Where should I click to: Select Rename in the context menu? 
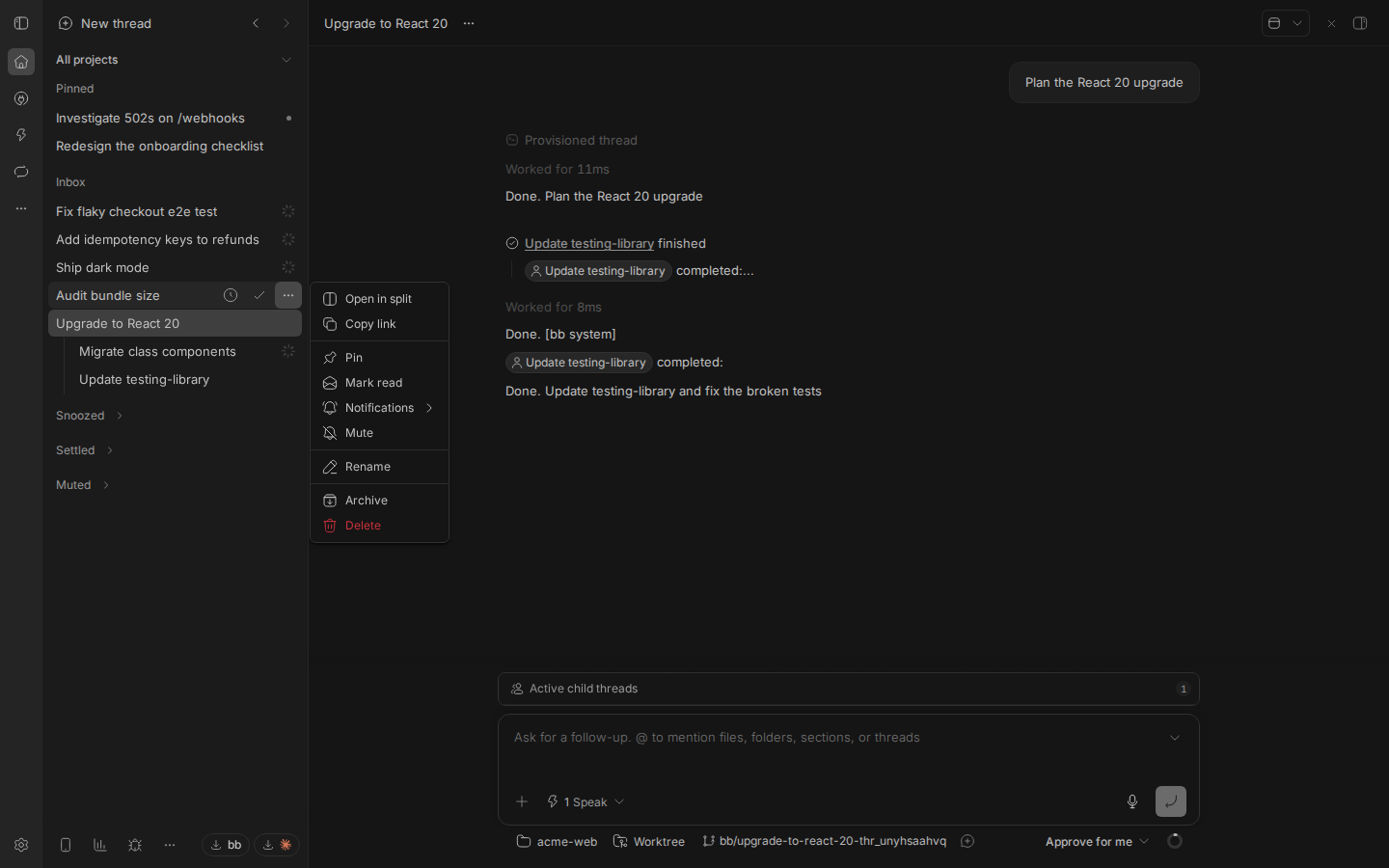(x=380, y=467)
